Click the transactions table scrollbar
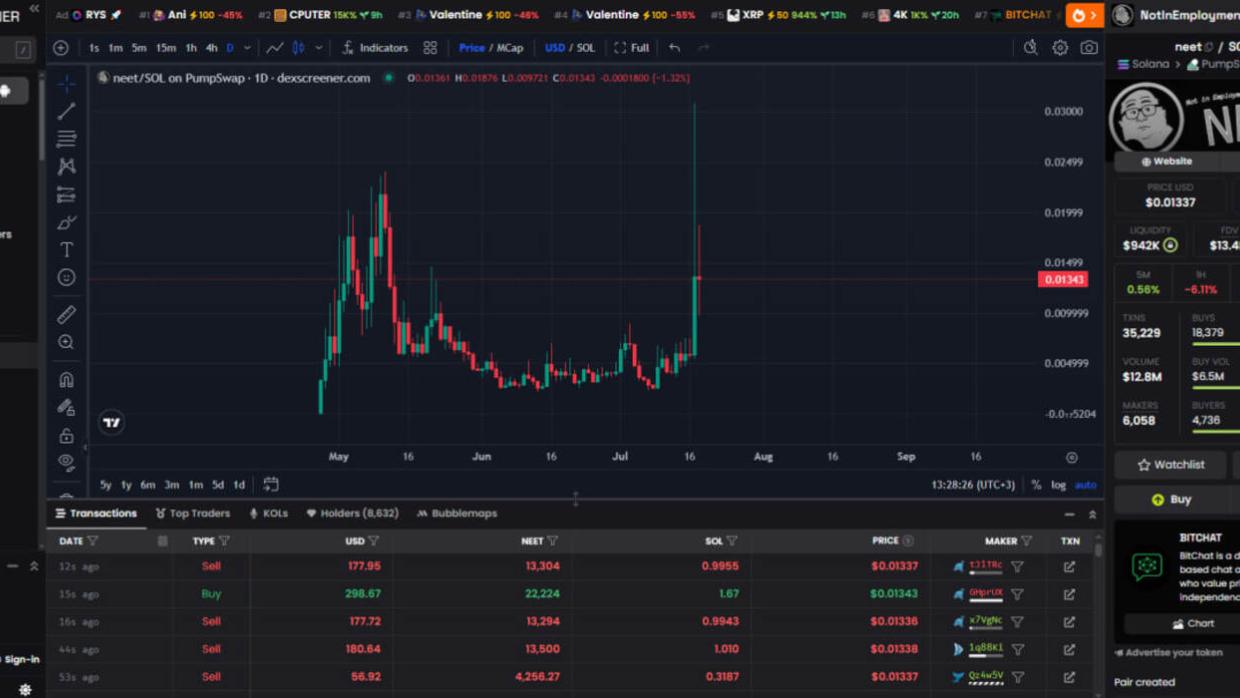This screenshot has width=1240, height=698. tap(1099, 550)
